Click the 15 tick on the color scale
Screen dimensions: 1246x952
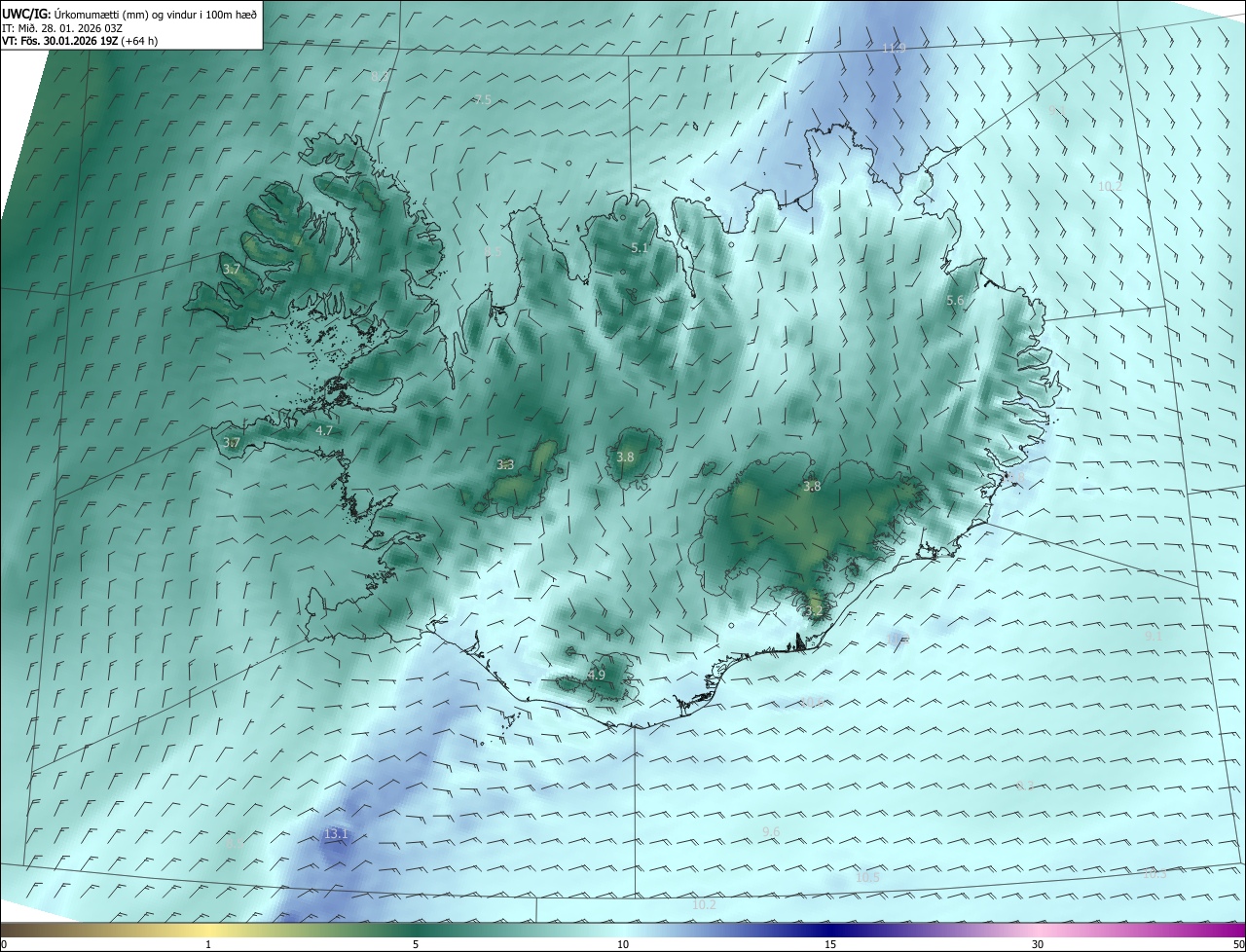[830, 944]
